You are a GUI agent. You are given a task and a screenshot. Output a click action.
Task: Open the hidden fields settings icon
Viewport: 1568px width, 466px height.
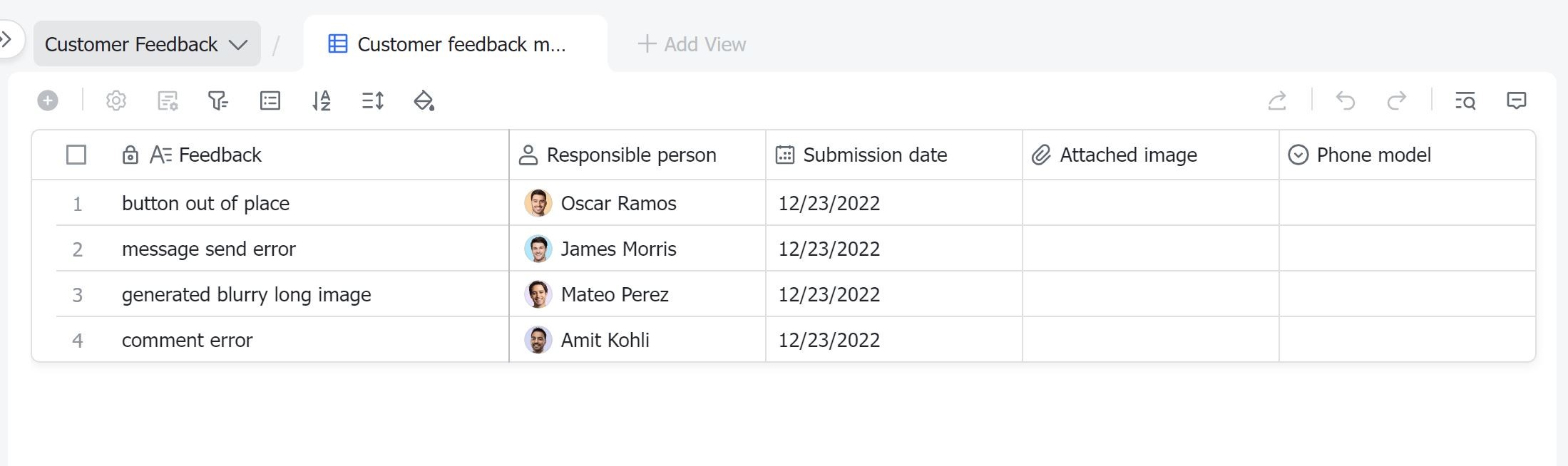point(168,100)
